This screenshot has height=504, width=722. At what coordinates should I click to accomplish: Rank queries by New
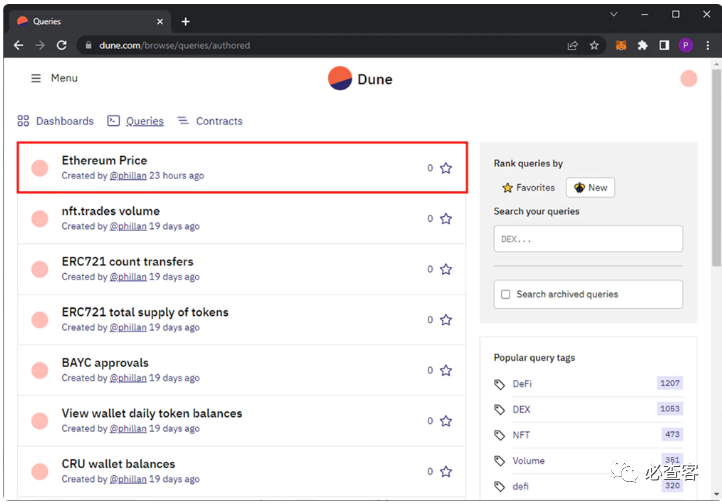click(590, 187)
